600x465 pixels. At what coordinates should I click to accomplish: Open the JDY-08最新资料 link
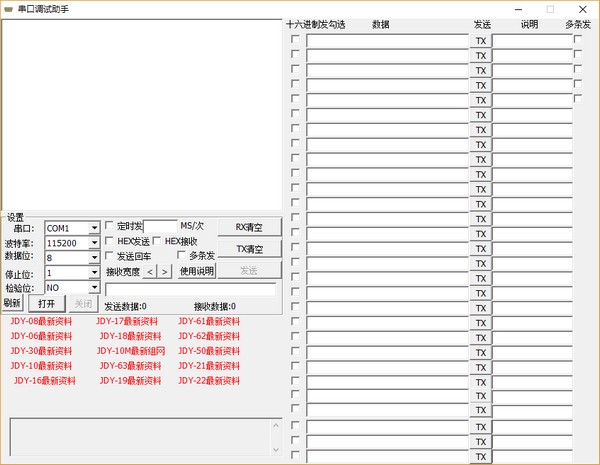coord(41,321)
